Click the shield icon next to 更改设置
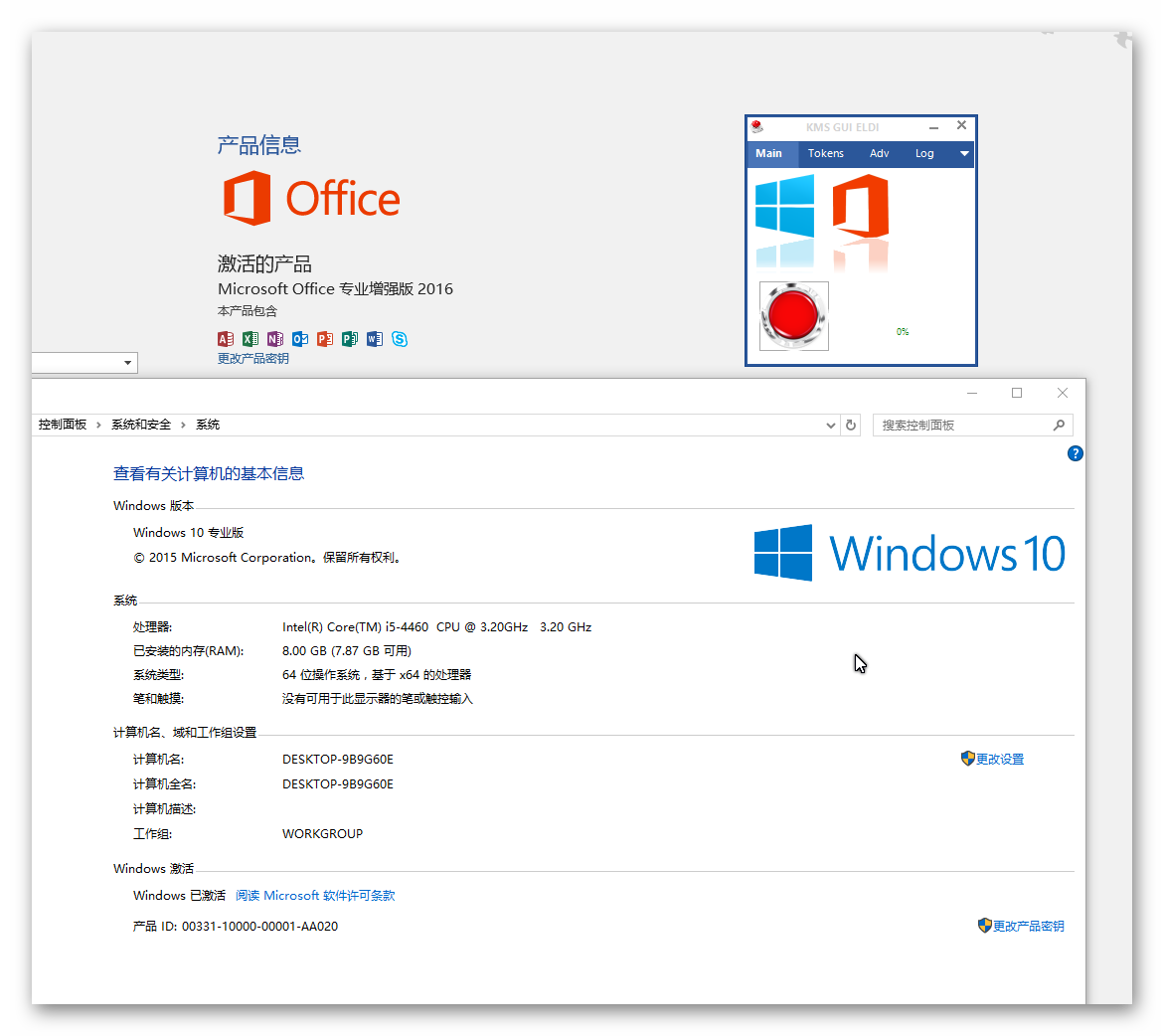The width and height of the screenshot is (1164, 1036). point(967,759)
